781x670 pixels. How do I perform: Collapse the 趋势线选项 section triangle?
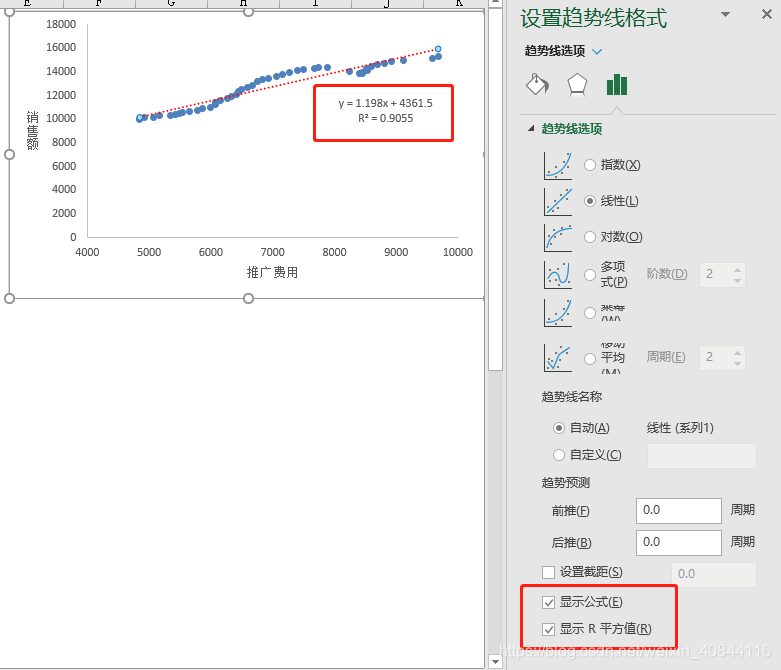(531, 129)
